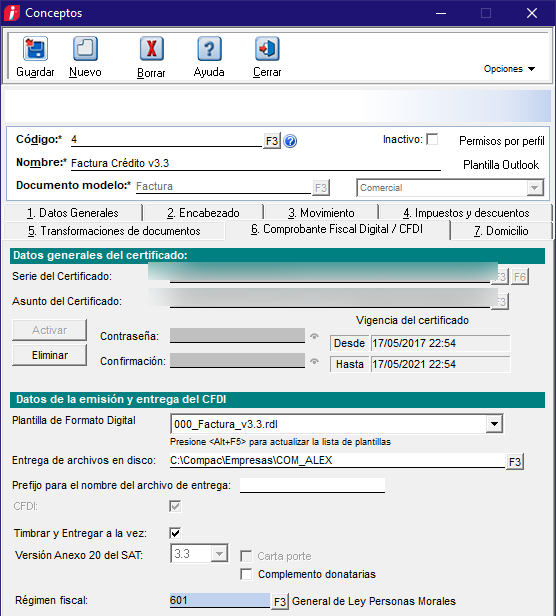The width and height of the screenshot is (556, 616).
Task: Show password with Confirmación eye icon
Action: click(314, 361)
